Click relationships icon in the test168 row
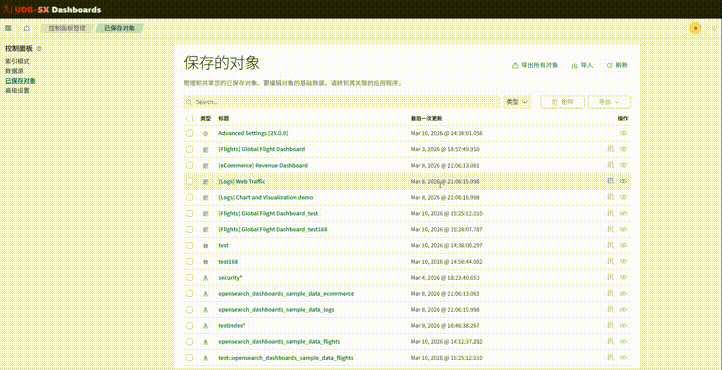Screen dimensions: 722x370 click(x=623, y=261)
